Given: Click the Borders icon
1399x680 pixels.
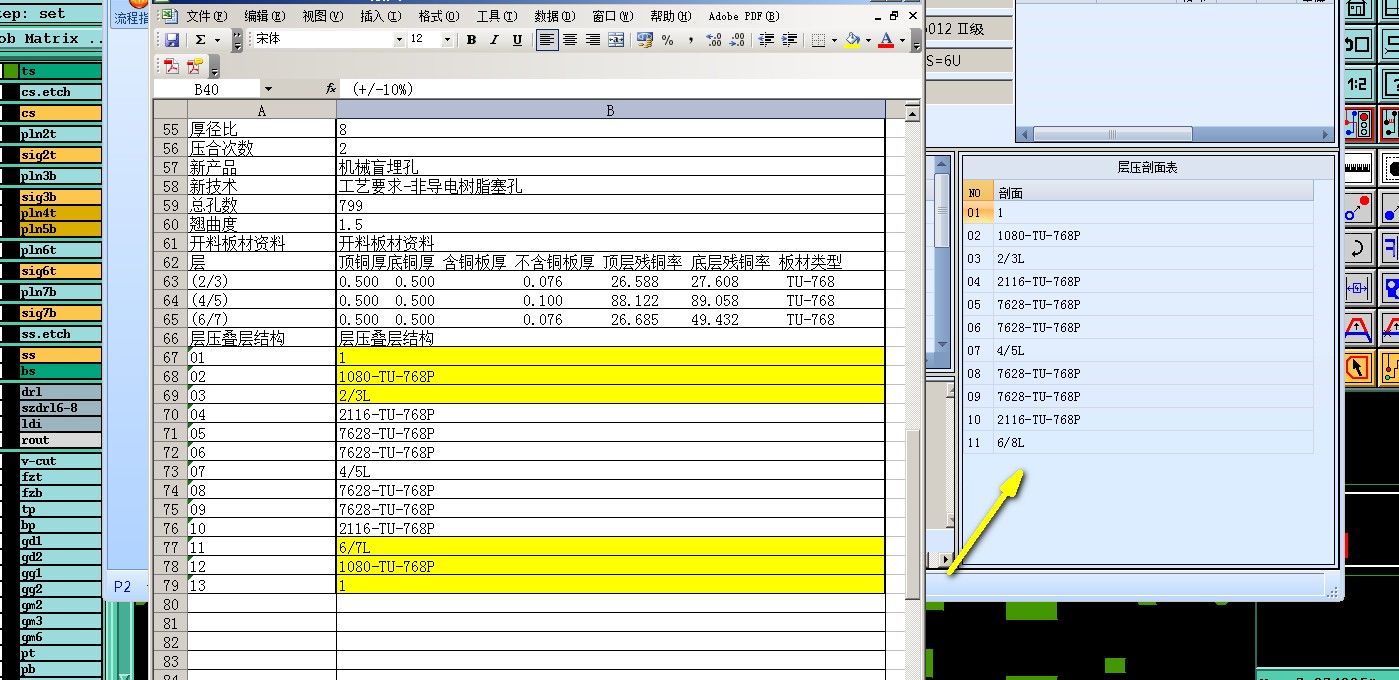Looking at the screenshot, I should (x=818, y=40).
